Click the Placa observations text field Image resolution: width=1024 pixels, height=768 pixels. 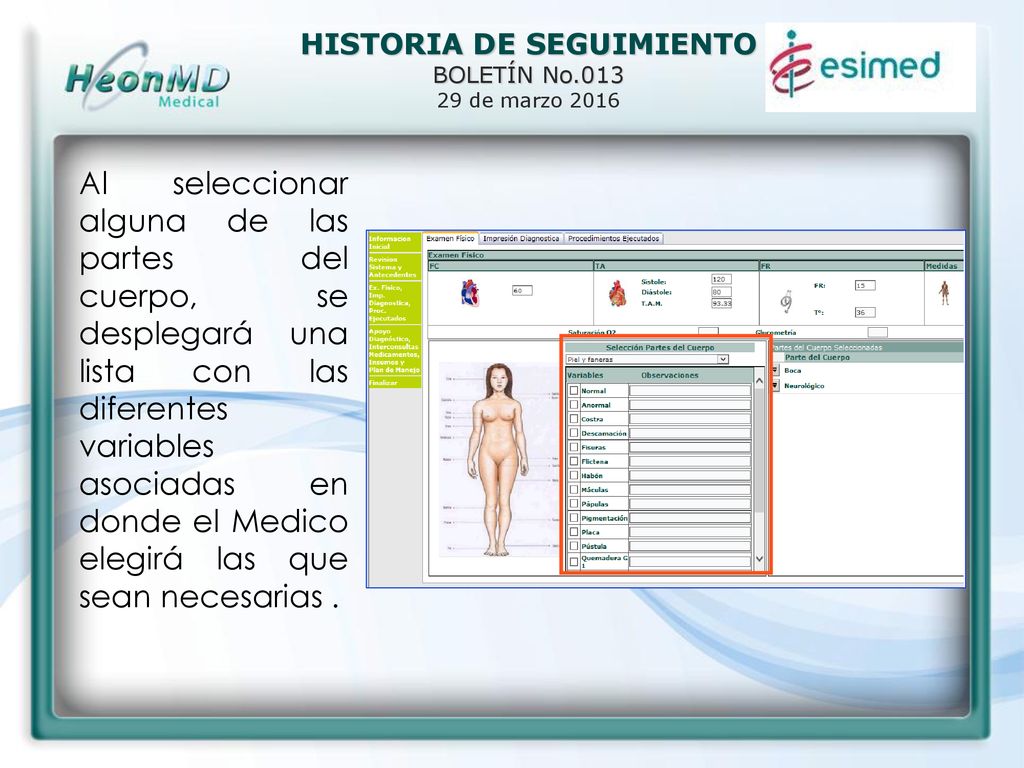click(x=690, y=532)
